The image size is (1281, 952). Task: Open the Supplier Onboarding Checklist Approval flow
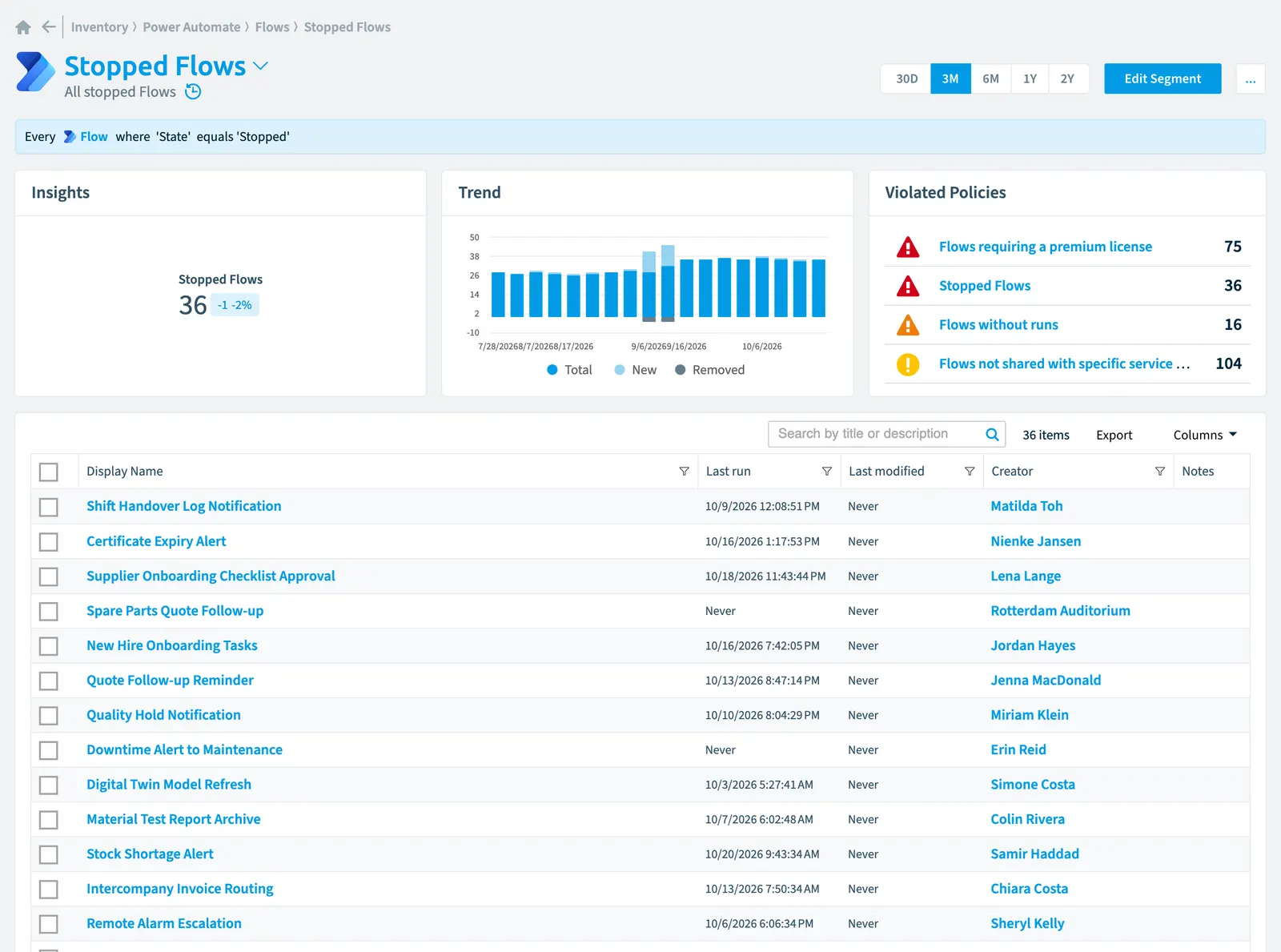[211, 576]
